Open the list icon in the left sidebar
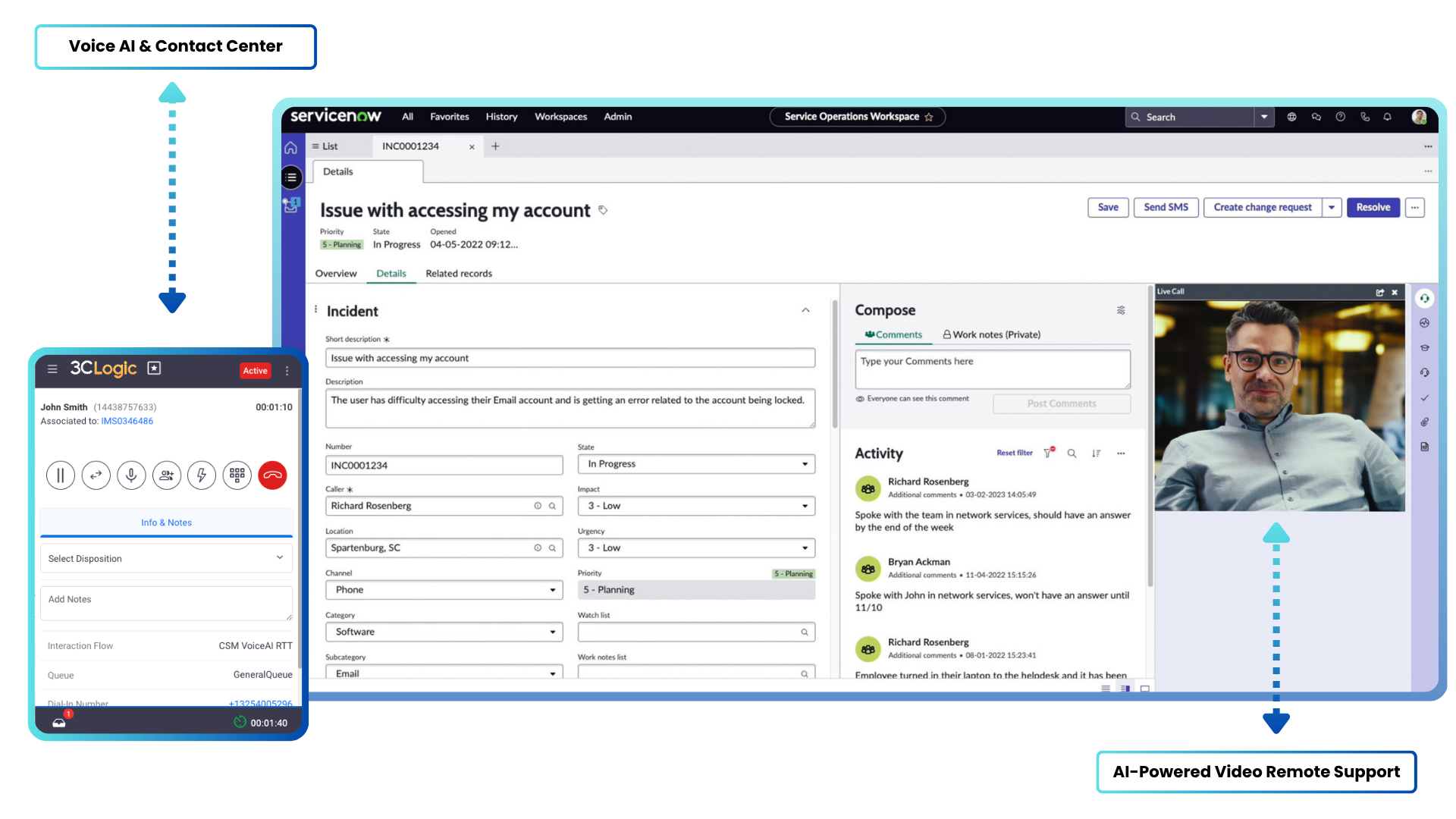 click(x=291, y=177)
